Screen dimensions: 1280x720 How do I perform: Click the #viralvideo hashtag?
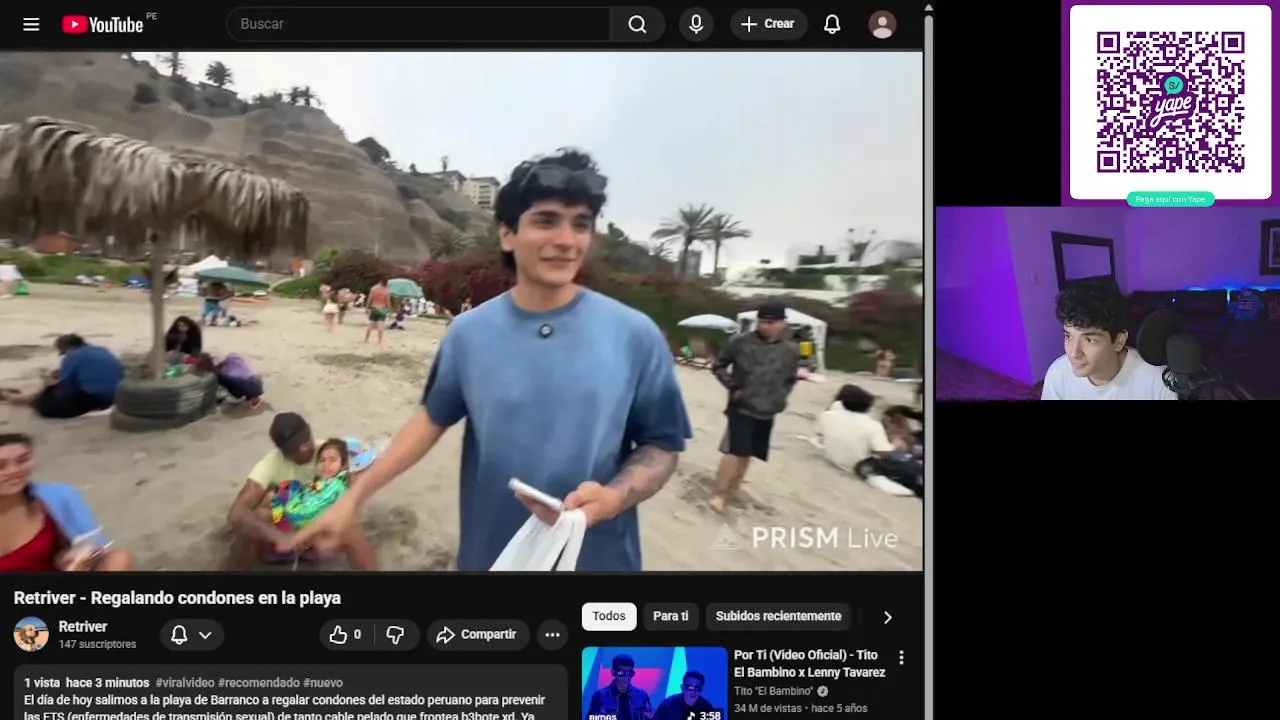[185, 682]
